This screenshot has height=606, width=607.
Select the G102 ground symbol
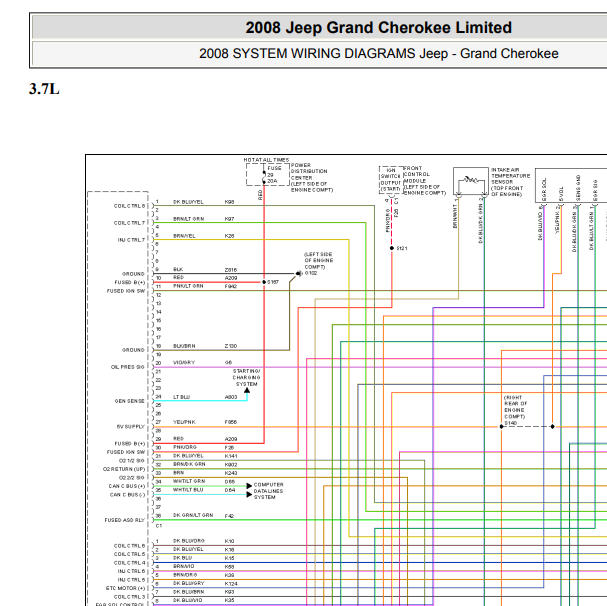[299, 273]
